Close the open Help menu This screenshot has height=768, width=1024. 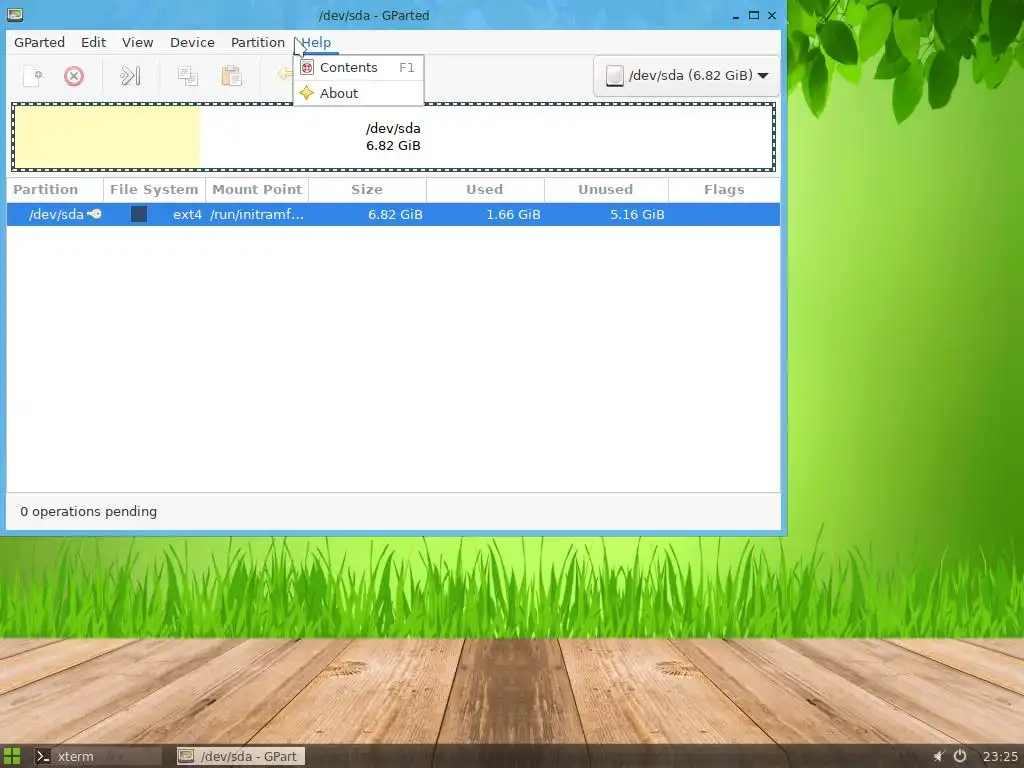[316, 42]
